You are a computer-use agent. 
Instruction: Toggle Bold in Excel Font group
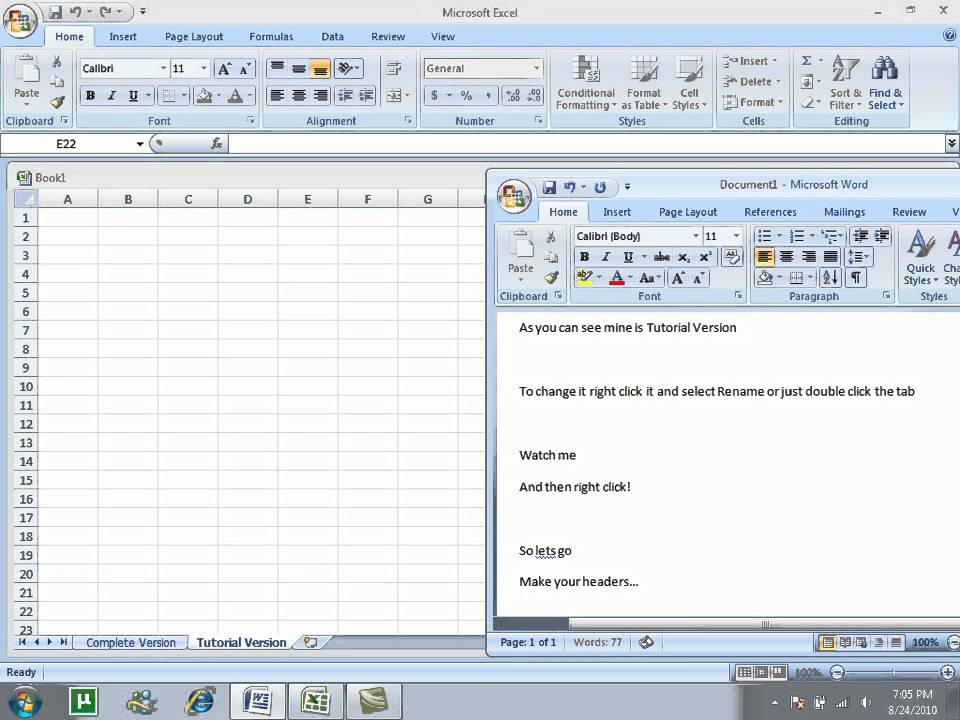click(91, 96)
